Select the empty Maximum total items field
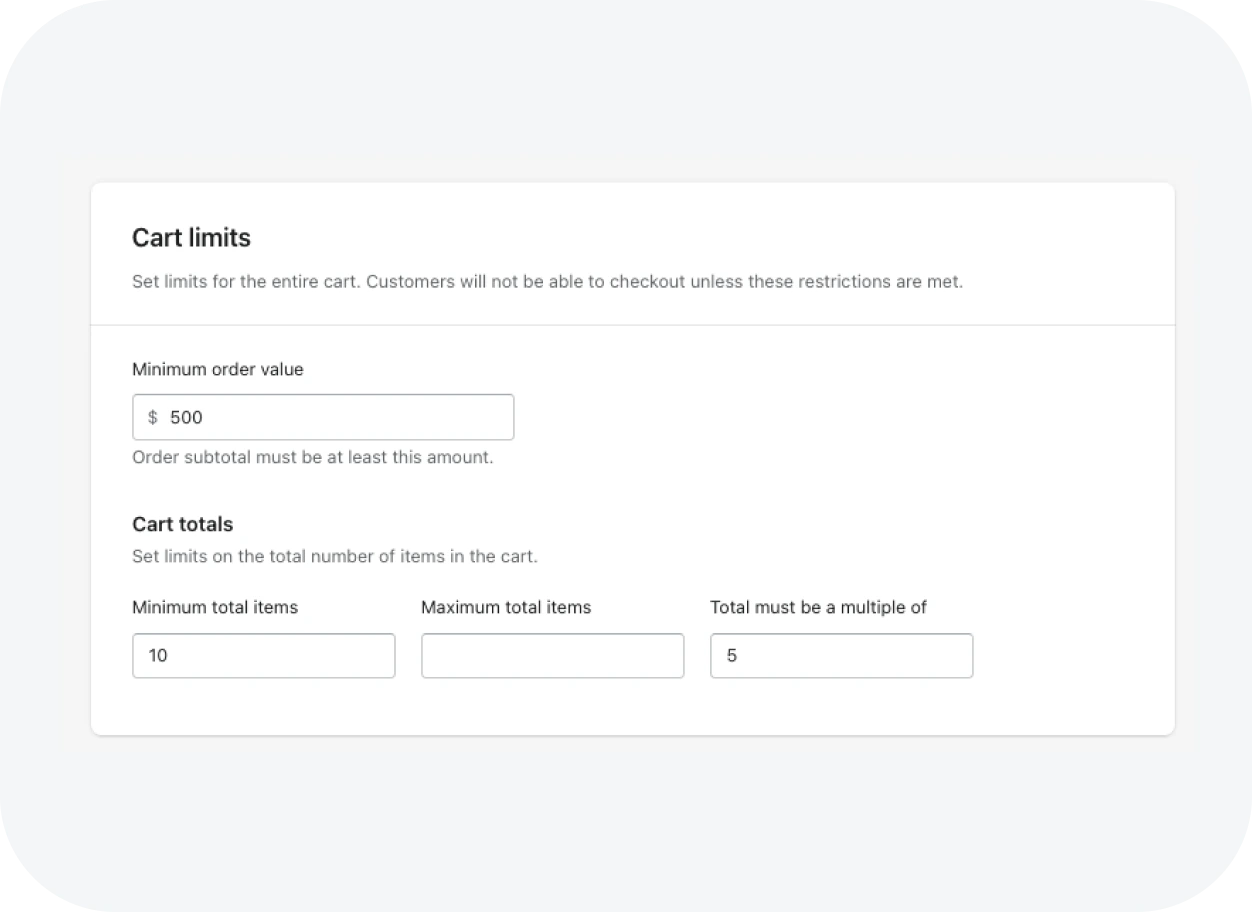The image size is (1252, 912). (x=553, y=656)
